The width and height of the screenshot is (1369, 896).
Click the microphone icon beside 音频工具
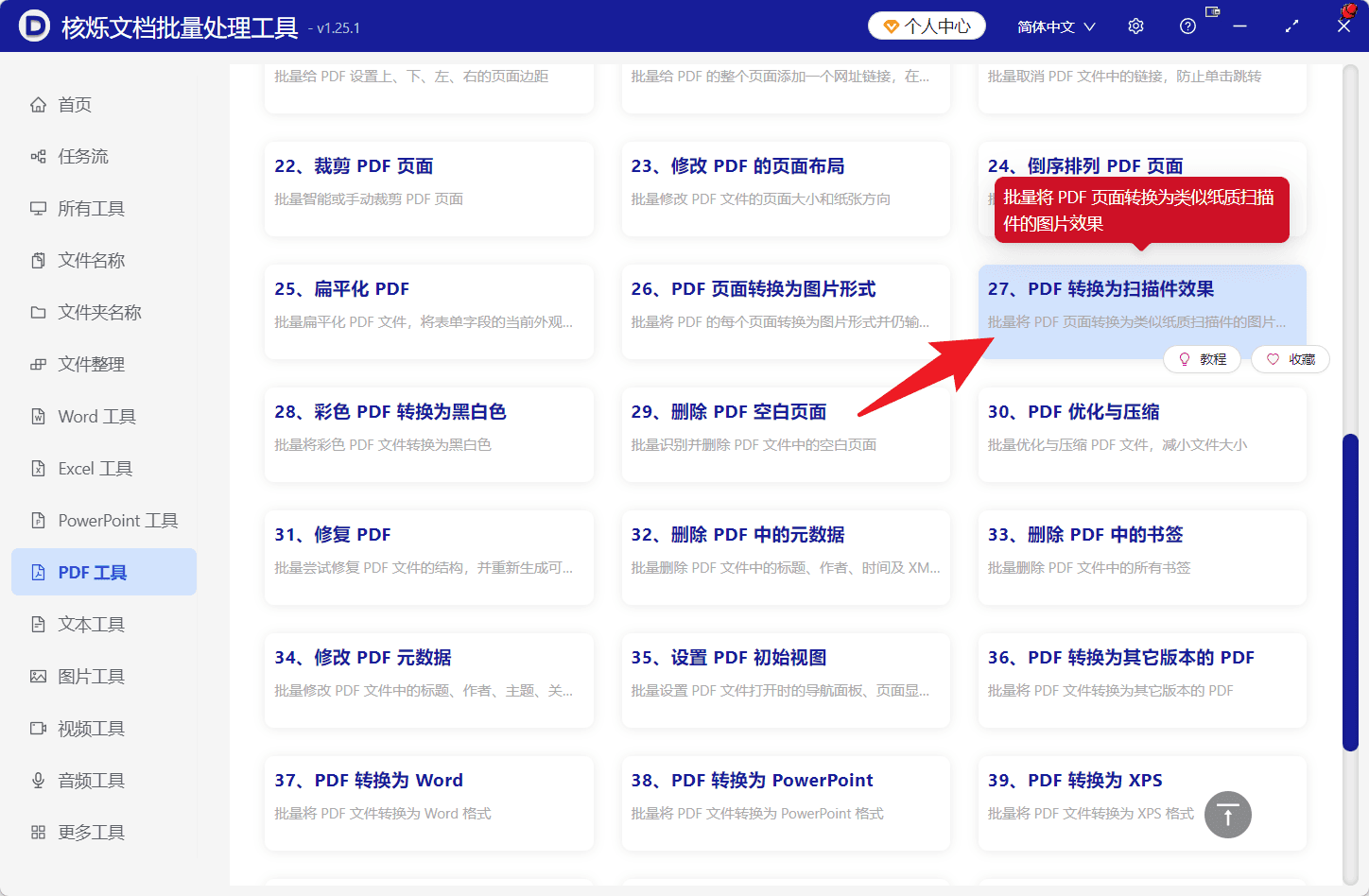click(x=38, y=781)
